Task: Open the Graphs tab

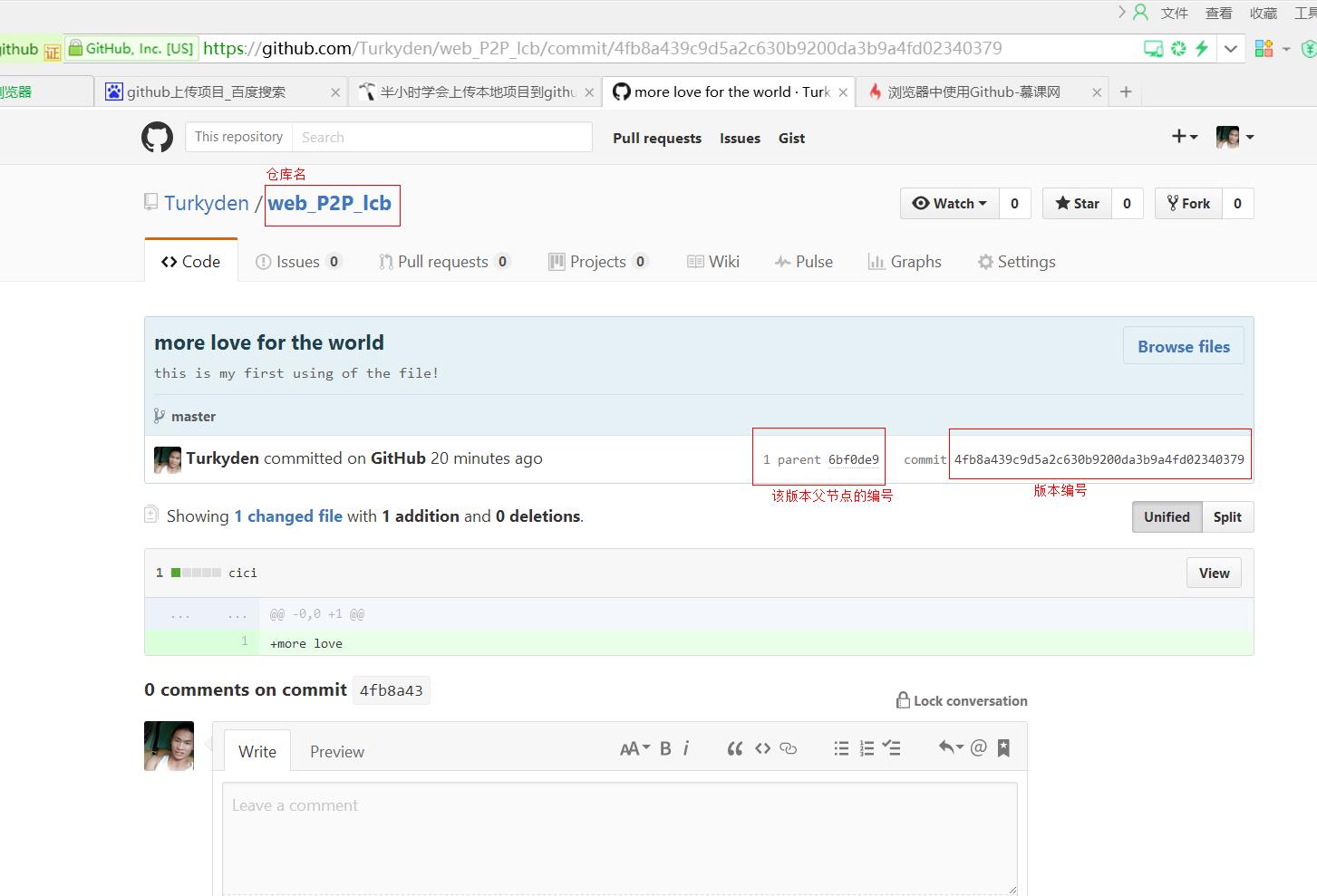Action: (x=905, y=262)
